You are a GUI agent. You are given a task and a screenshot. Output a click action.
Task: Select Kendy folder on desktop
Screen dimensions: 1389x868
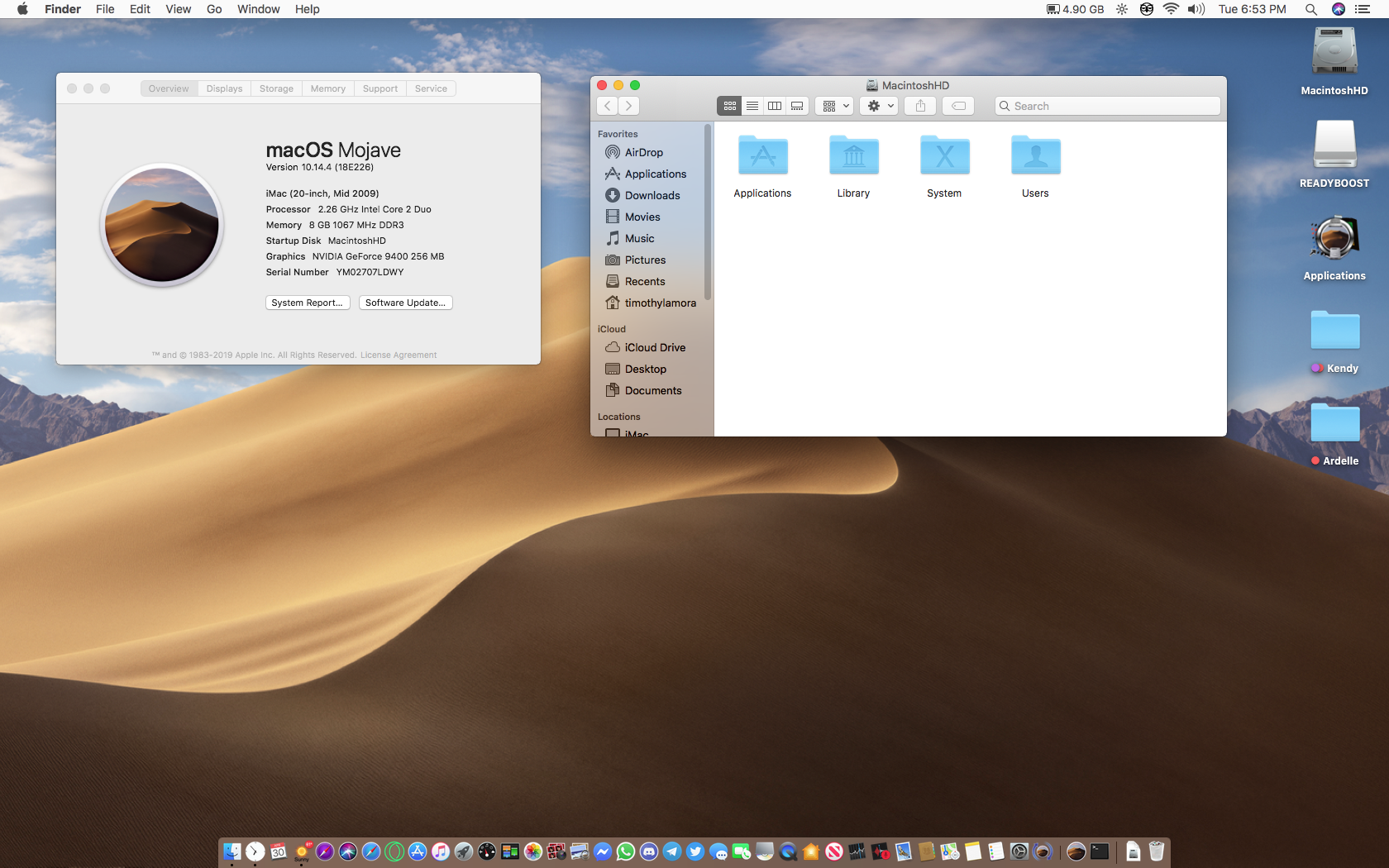1334,341
